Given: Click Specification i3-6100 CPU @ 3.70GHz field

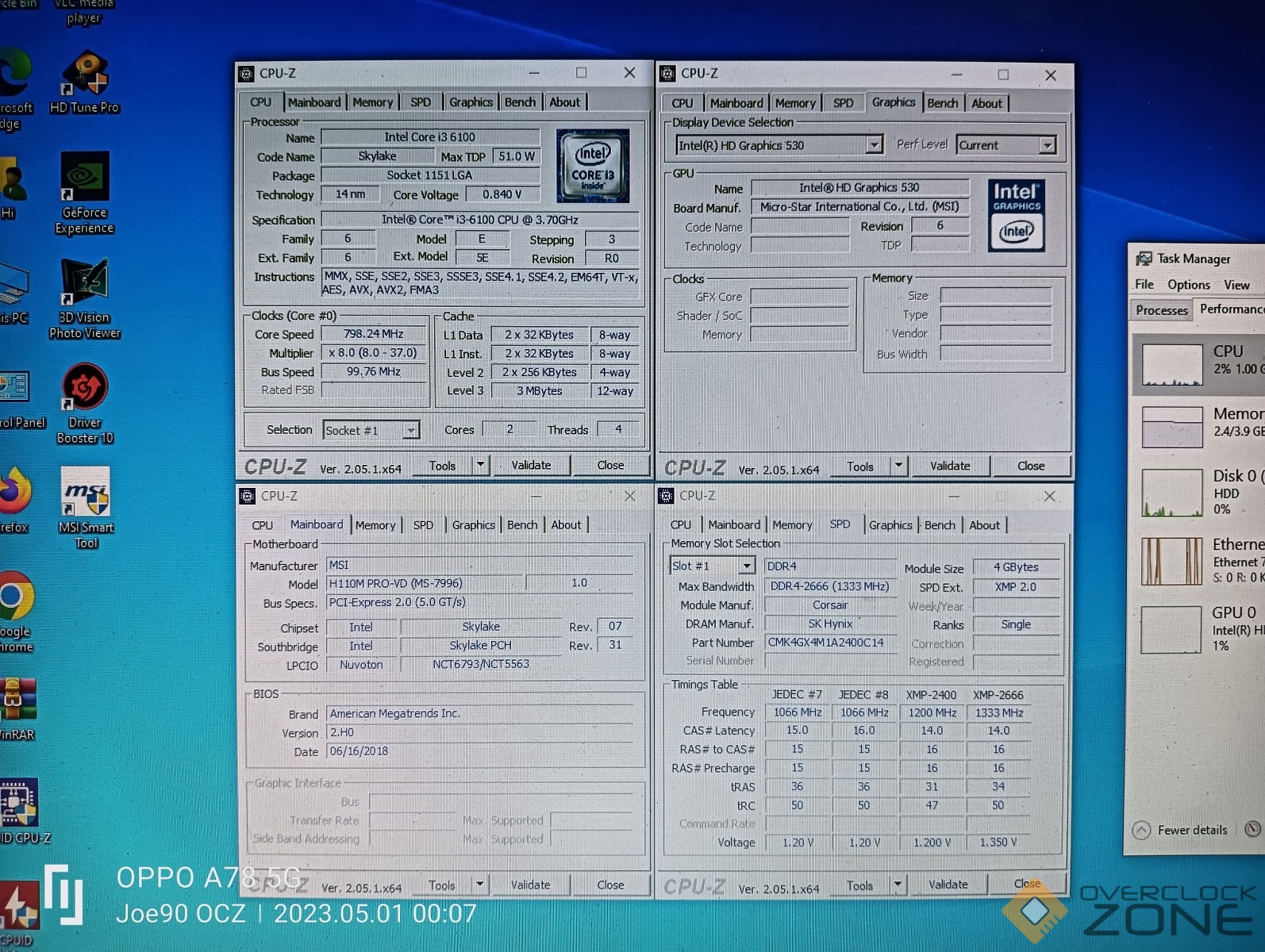Looking at the screenshot, I should (x=480, y=220).
